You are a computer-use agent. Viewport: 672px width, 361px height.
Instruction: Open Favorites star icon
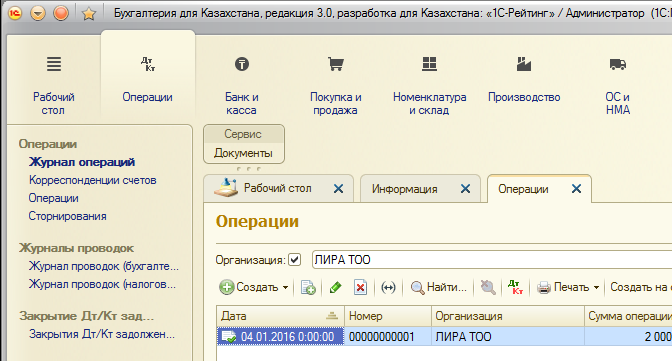(x=89, y=14)
